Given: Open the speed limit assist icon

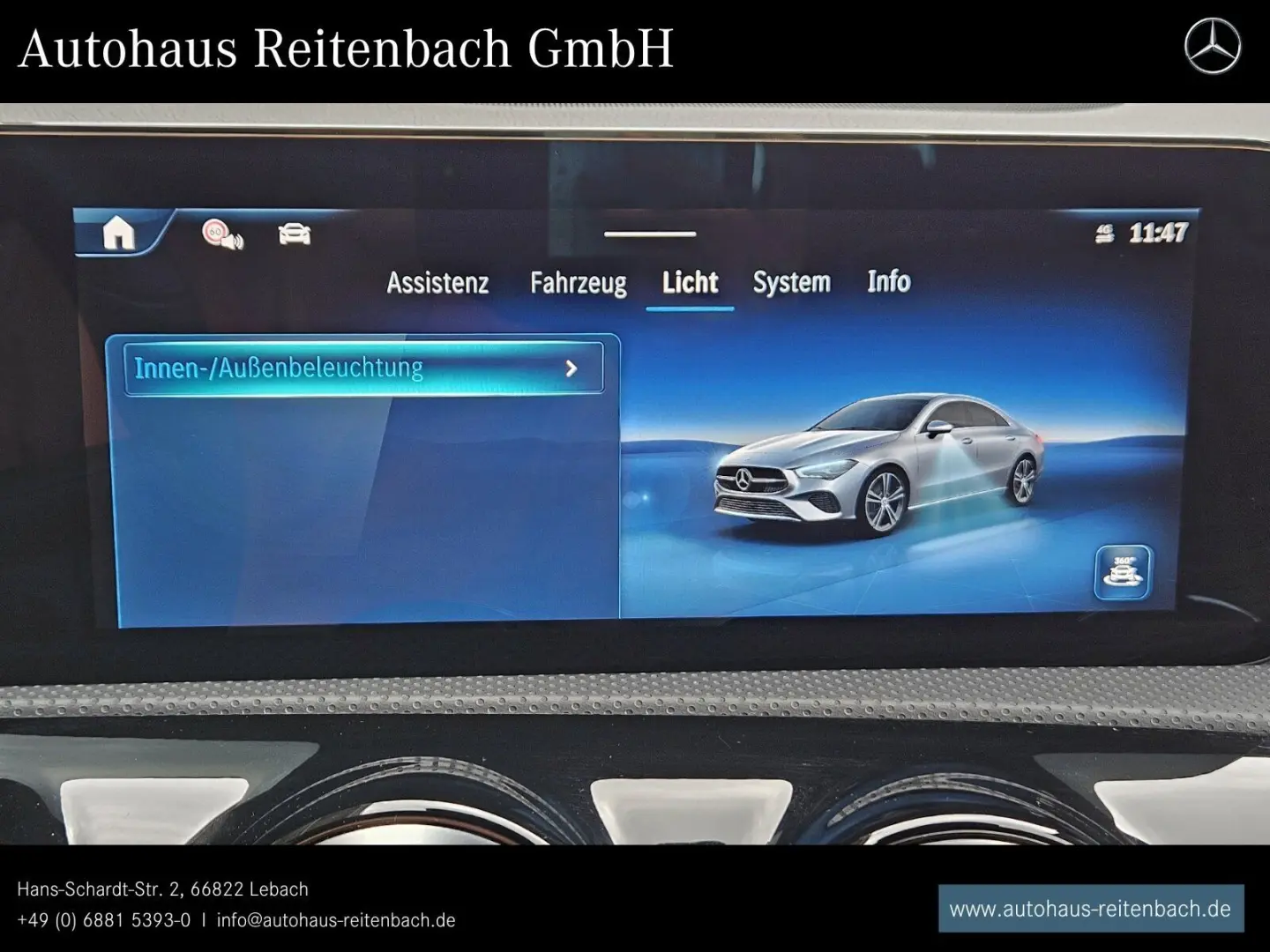Looking at the screenshot, I should [222, 234].
